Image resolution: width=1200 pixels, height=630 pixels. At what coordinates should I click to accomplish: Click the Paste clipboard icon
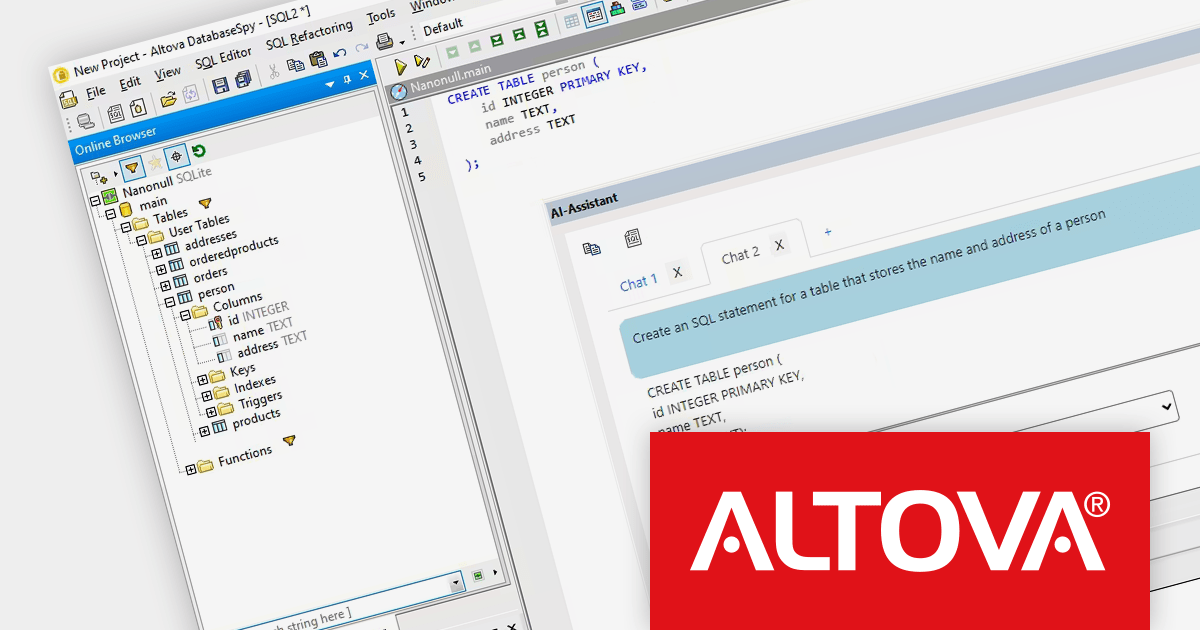[x=318, y=60]
